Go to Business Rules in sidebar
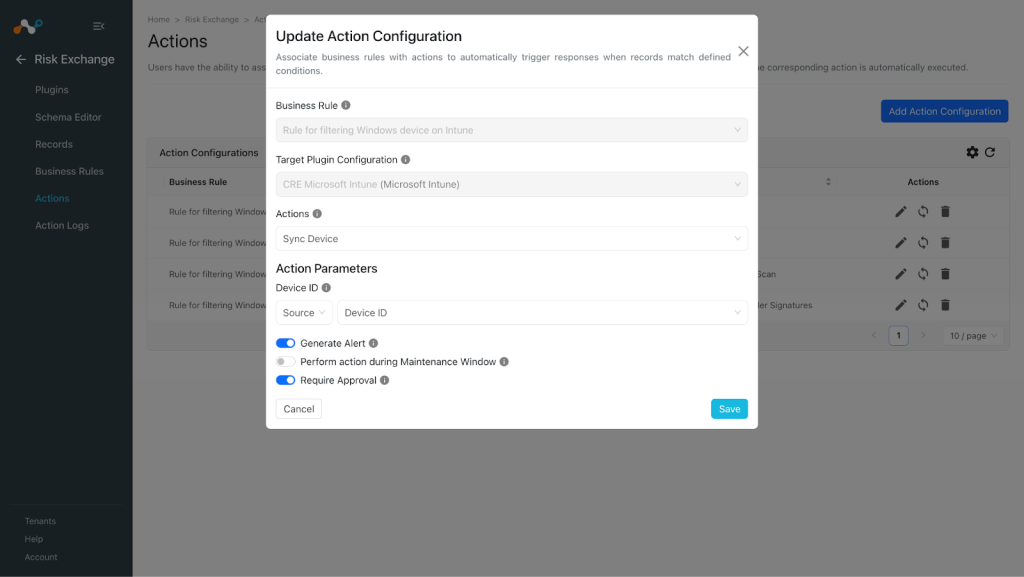The height and width of the screenshot is (577, 1024). click(69, 172)
